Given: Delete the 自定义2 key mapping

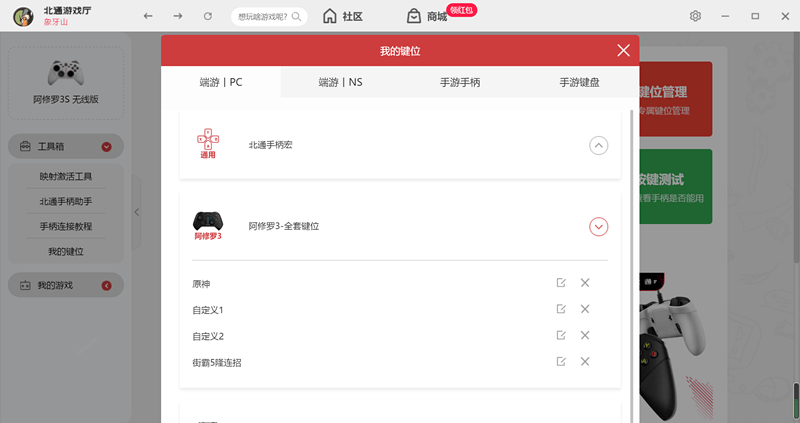Looking at the screenshot, I should click(x=585, y=335).
